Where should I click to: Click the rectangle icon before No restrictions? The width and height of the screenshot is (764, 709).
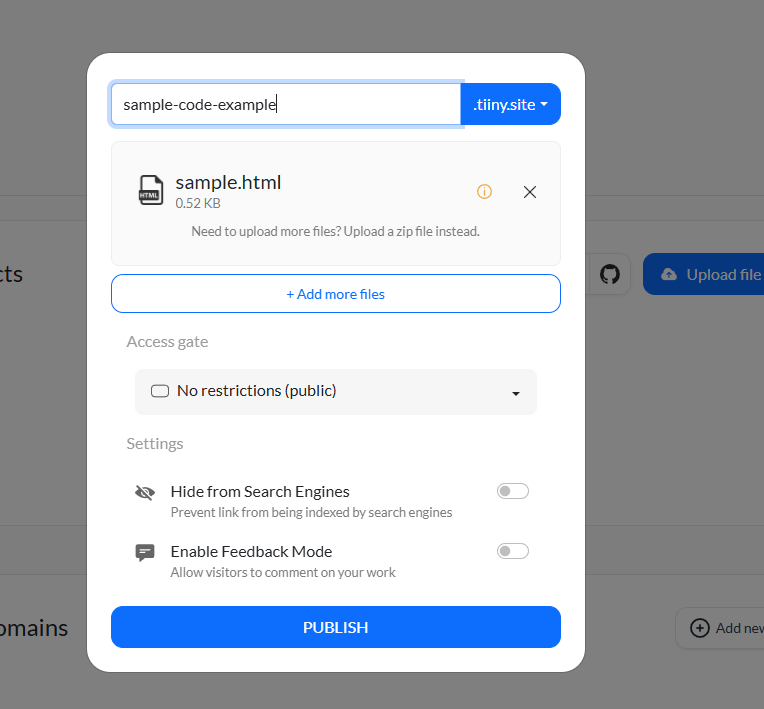tap(159, 391)
